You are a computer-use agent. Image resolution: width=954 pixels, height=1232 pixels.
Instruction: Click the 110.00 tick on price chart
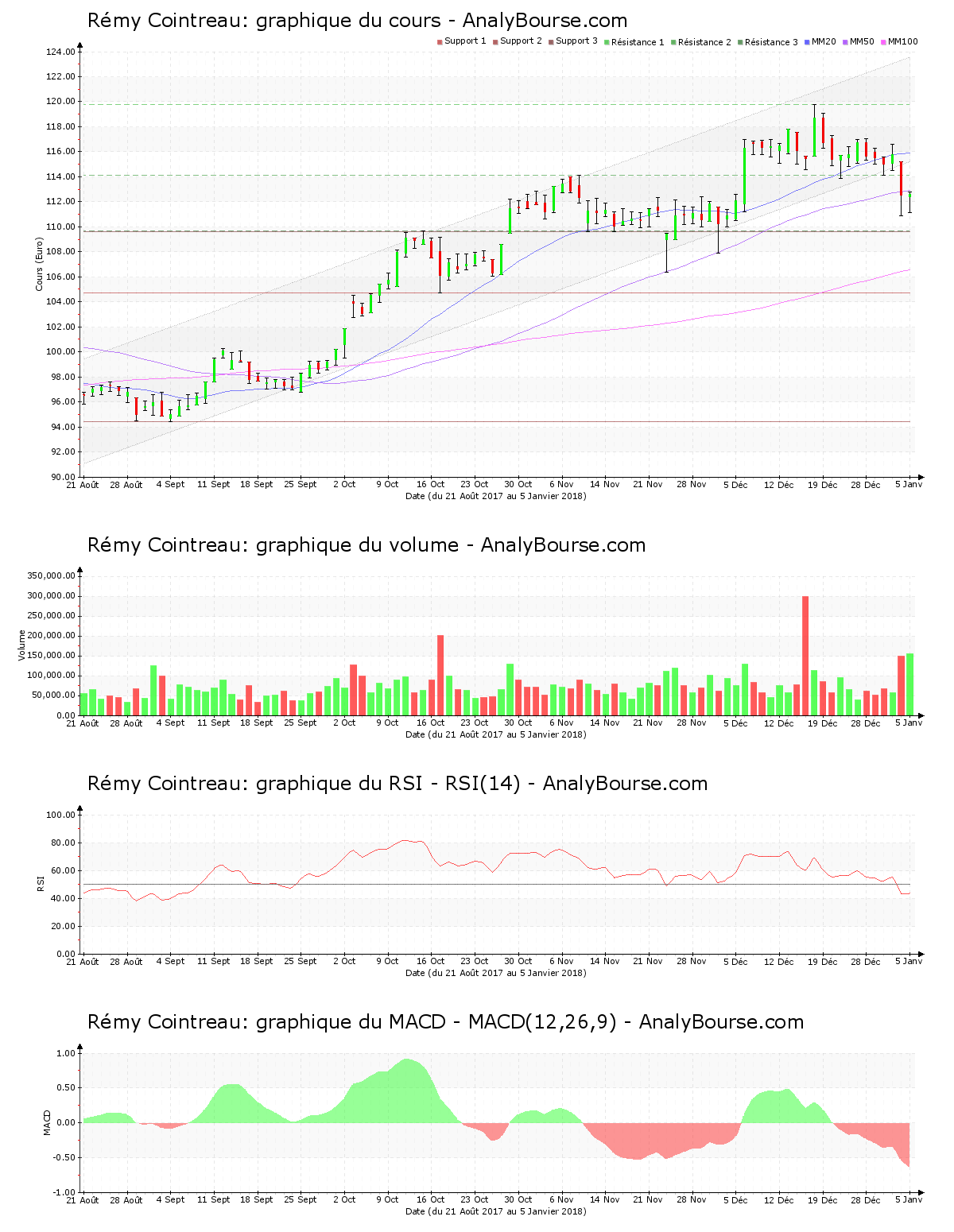click(61, 227)
